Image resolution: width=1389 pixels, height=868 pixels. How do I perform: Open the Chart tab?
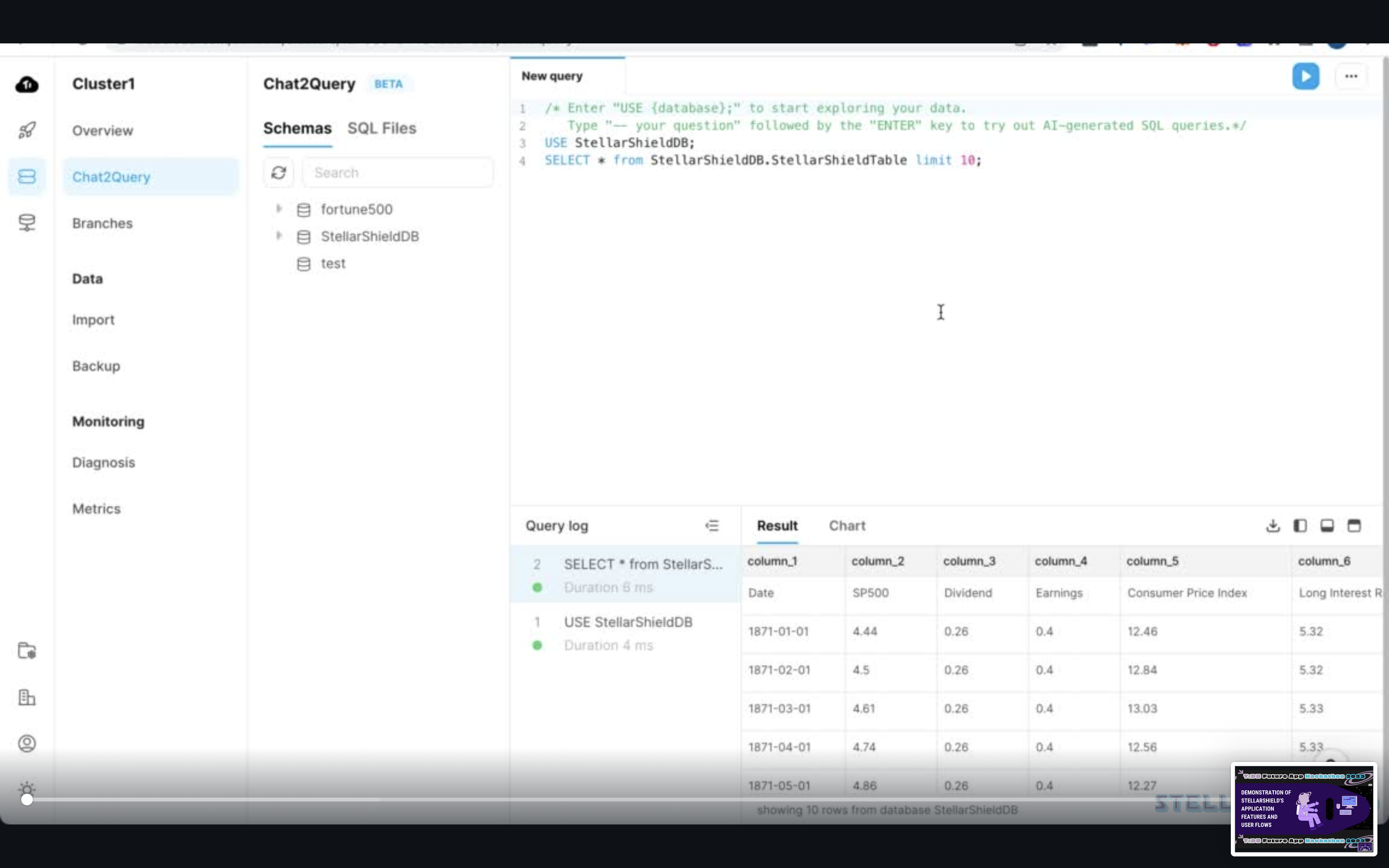(x=846, y=526)
